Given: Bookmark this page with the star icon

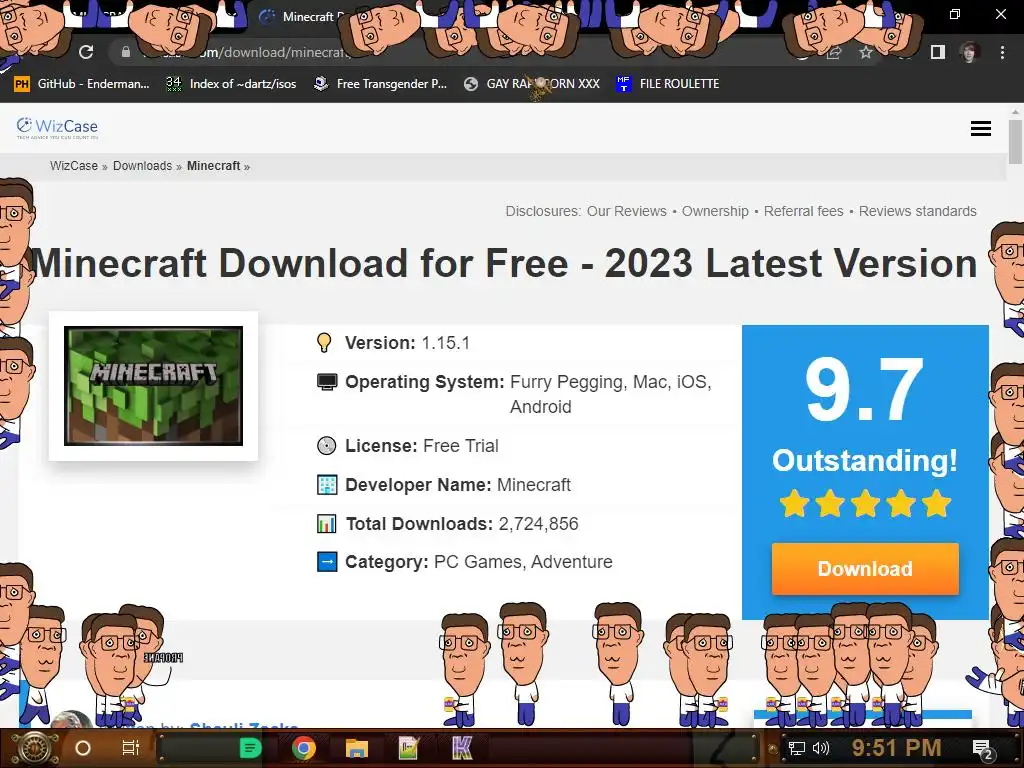Looking at the screenshot, I should [x=866, y=52].
